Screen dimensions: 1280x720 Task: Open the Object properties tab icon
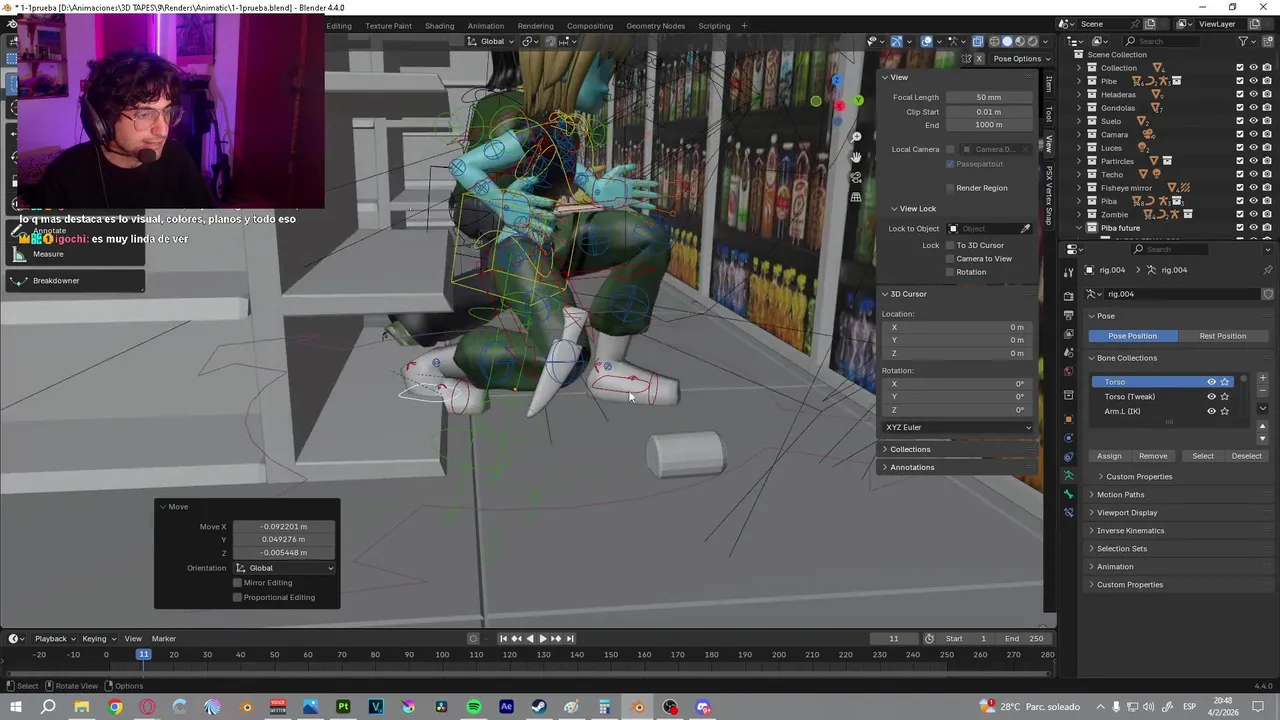tap(1068, 419)
